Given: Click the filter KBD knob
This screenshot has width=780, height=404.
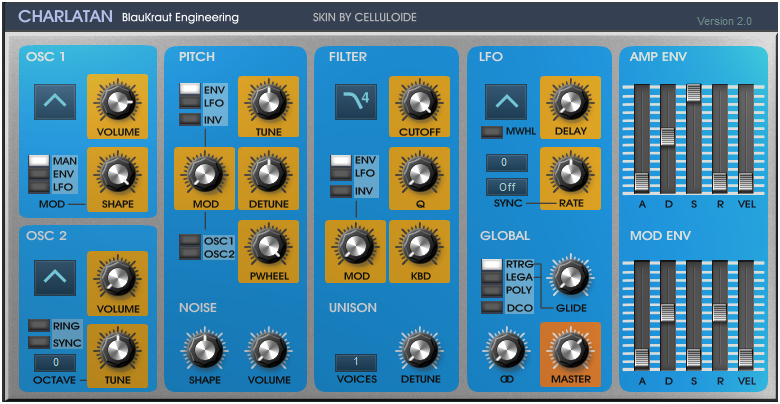Looking at the screenshot, I should [419, 247].
